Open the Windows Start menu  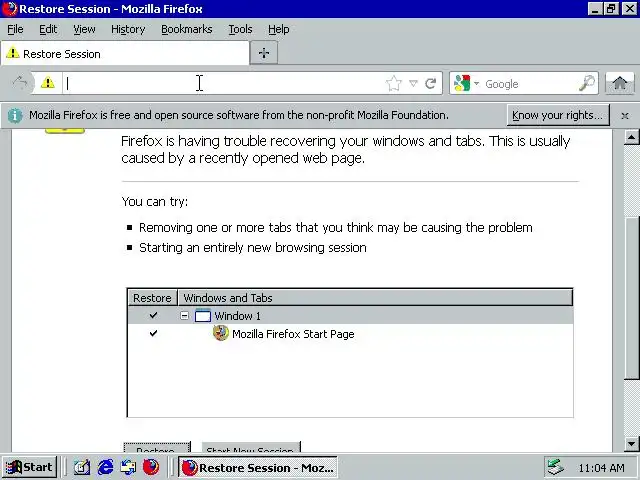29,467
